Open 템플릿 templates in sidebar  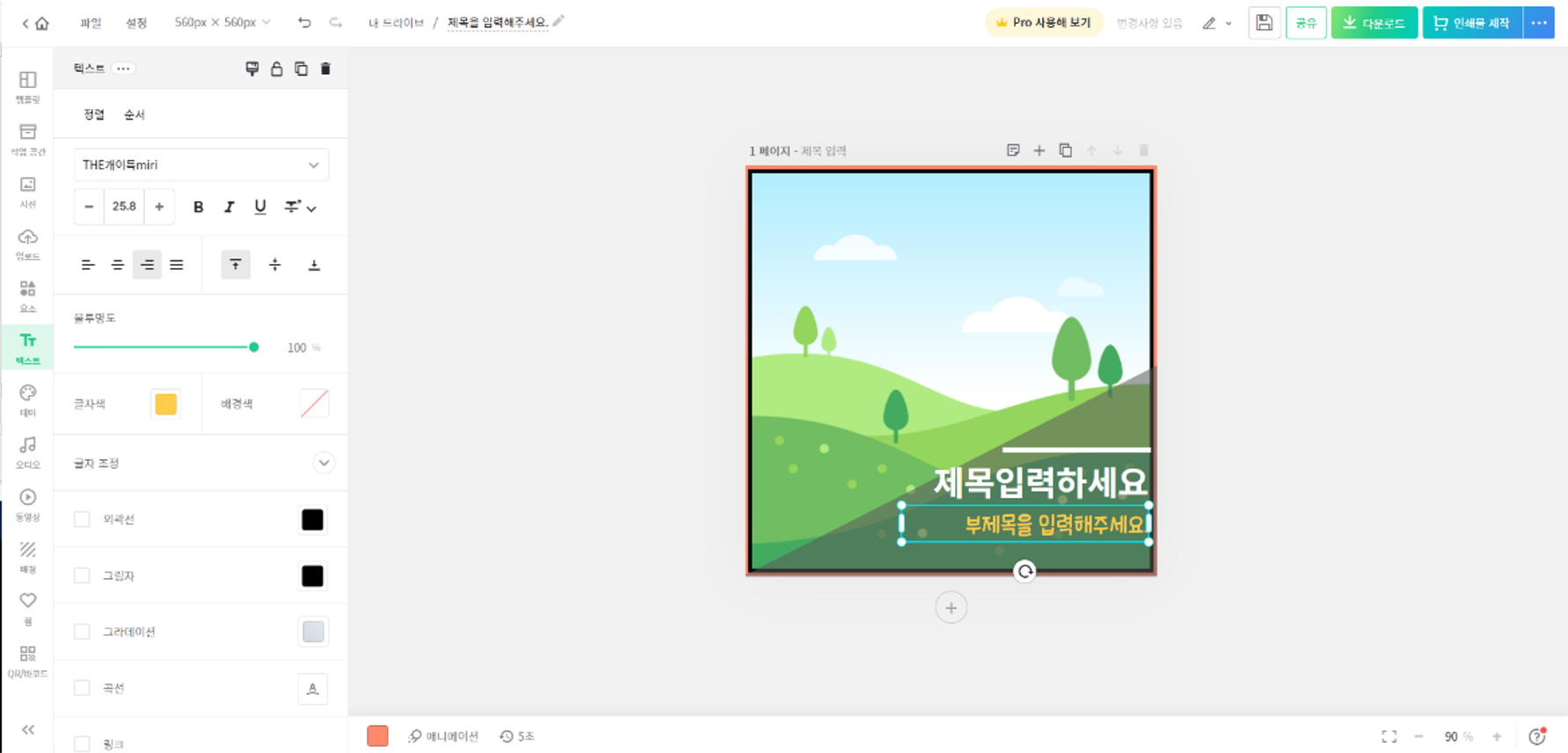(x=27, y=87)
